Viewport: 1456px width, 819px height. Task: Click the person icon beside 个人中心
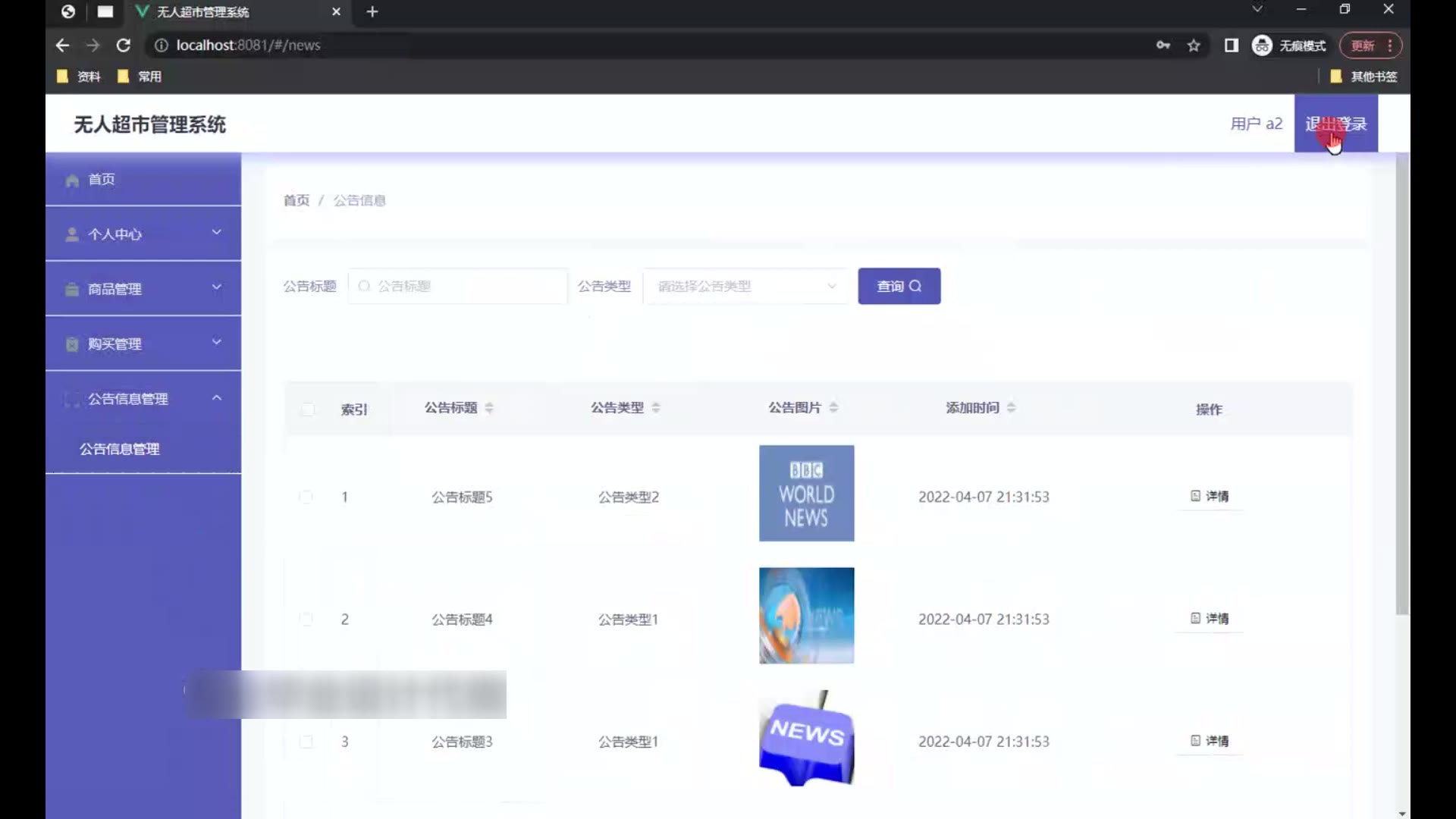pos(72,234)
